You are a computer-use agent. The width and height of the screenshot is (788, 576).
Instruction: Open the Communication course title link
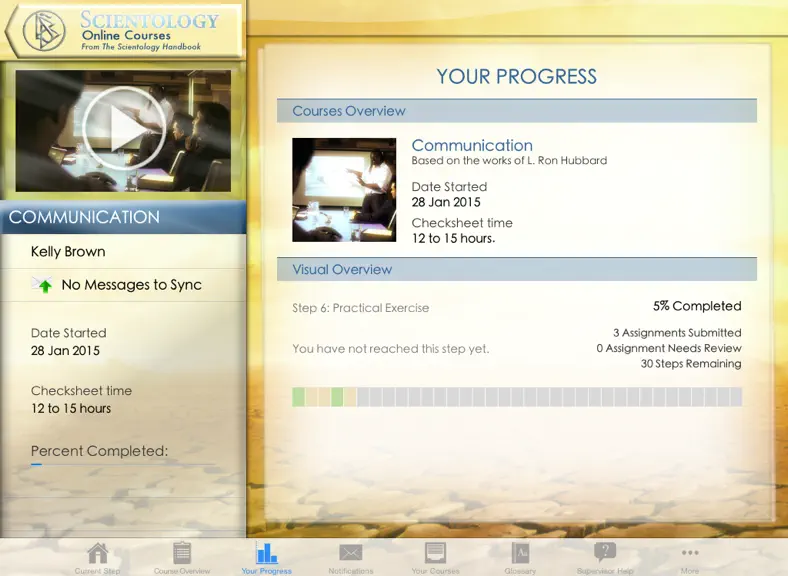tap(472, 145)
